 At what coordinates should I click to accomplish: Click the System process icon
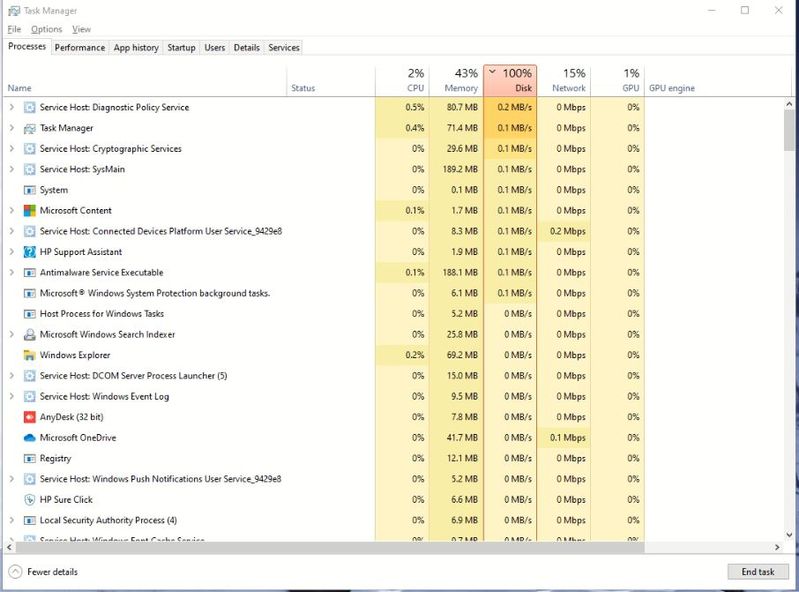[30, 190]
